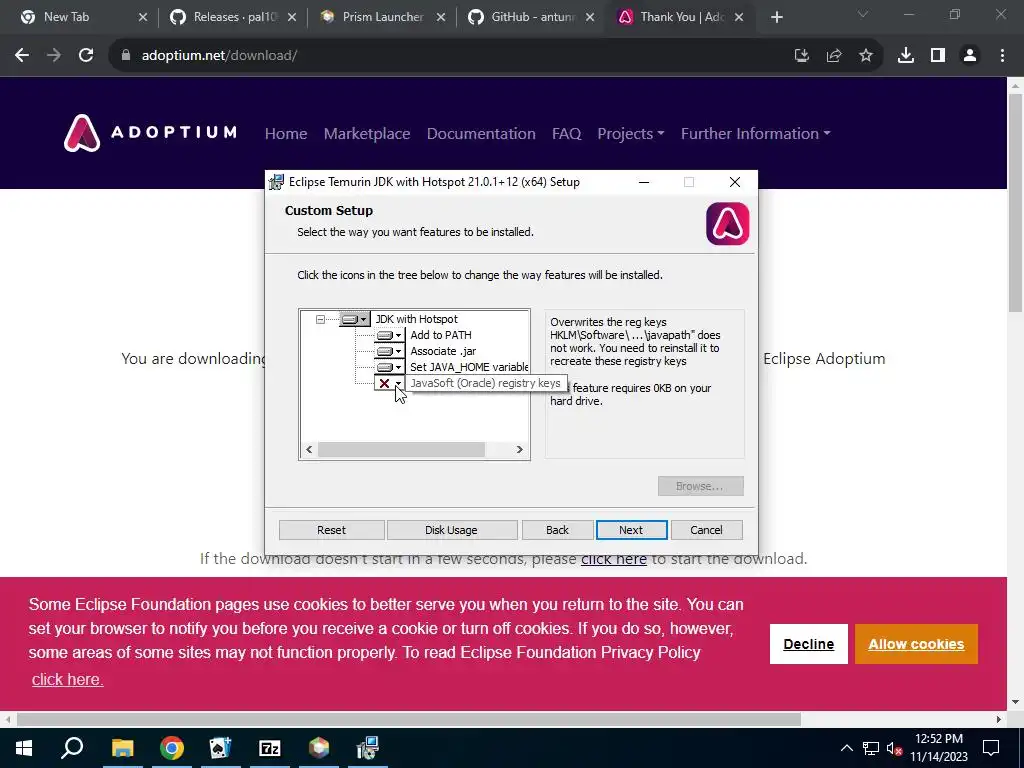The image size is (1024, 768).
Task: Collapse the JDK with Hotspot tree node
Action: (x=320, y=319)
